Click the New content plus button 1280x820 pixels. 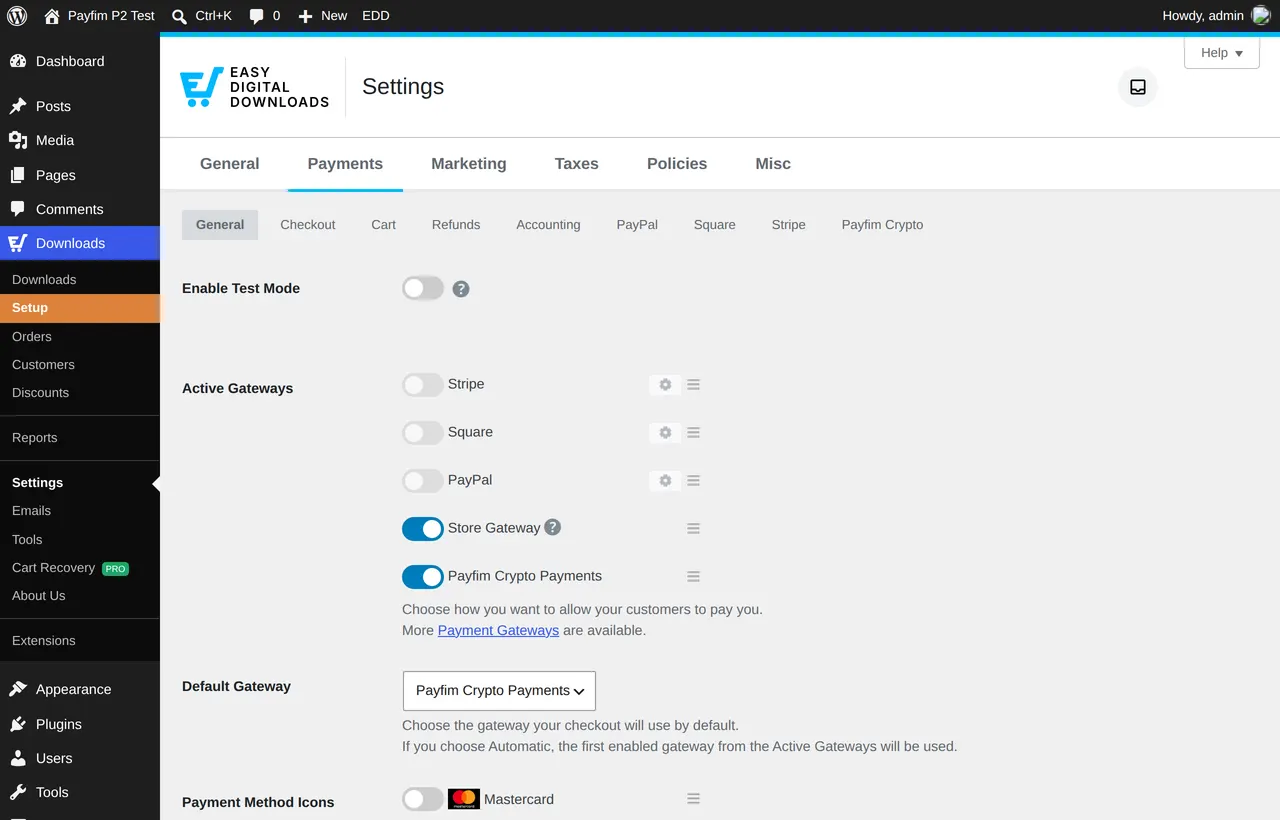click(322, 16)
